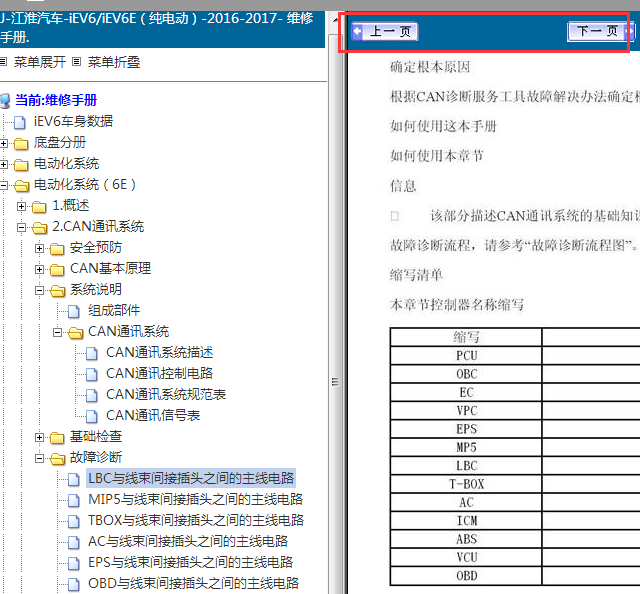Click the 电动化系统 folder icon

click(x=21, y=165)
